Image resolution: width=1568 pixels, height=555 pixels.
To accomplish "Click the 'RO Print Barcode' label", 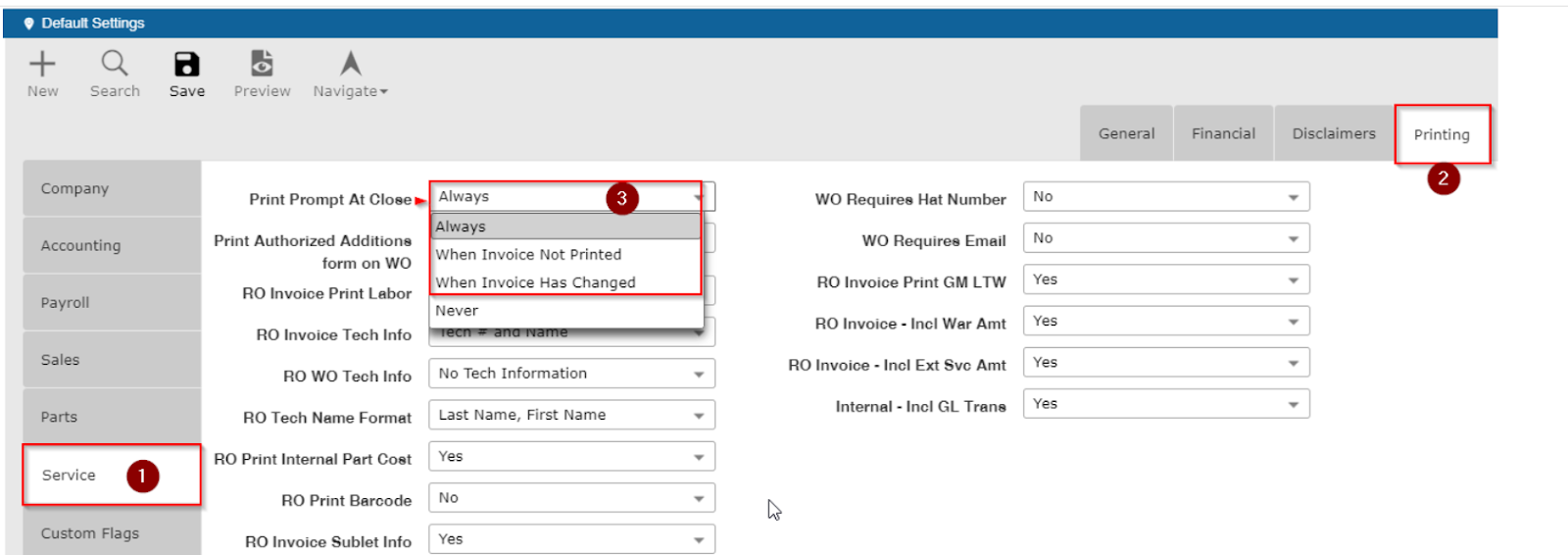I will 346,500.
